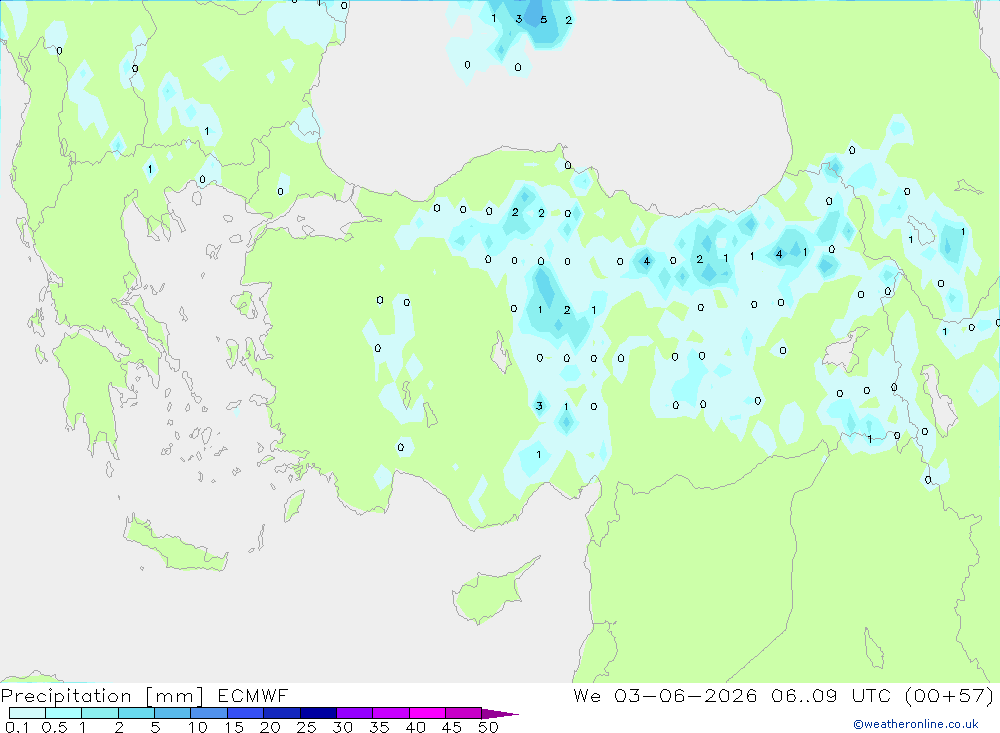This screenshot has height=733, width=1000.
Task: Click the 'We' weekday label
Action: [587, 695]
